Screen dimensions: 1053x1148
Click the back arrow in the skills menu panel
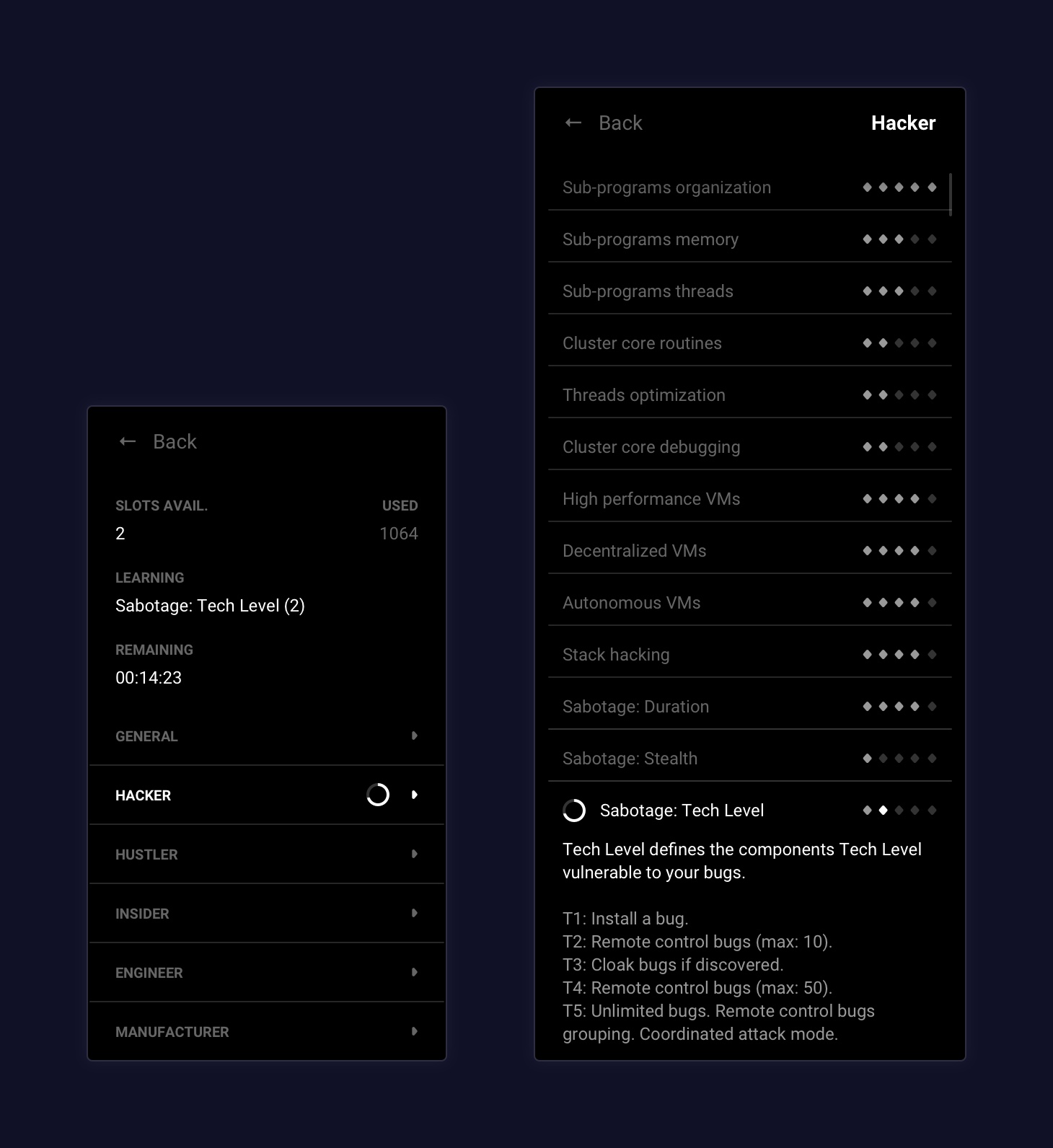[128, 441]
